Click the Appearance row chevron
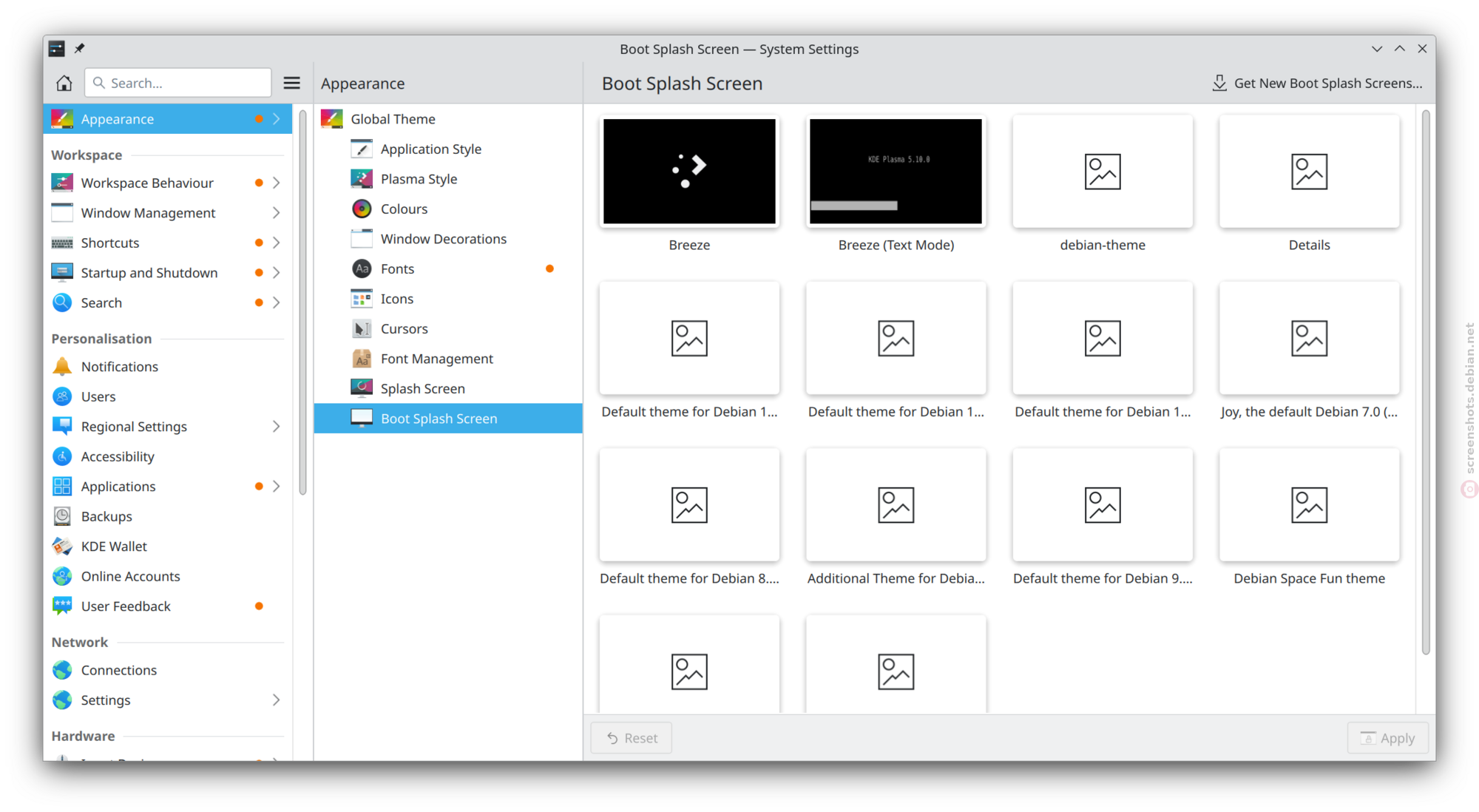 (276, 119)
